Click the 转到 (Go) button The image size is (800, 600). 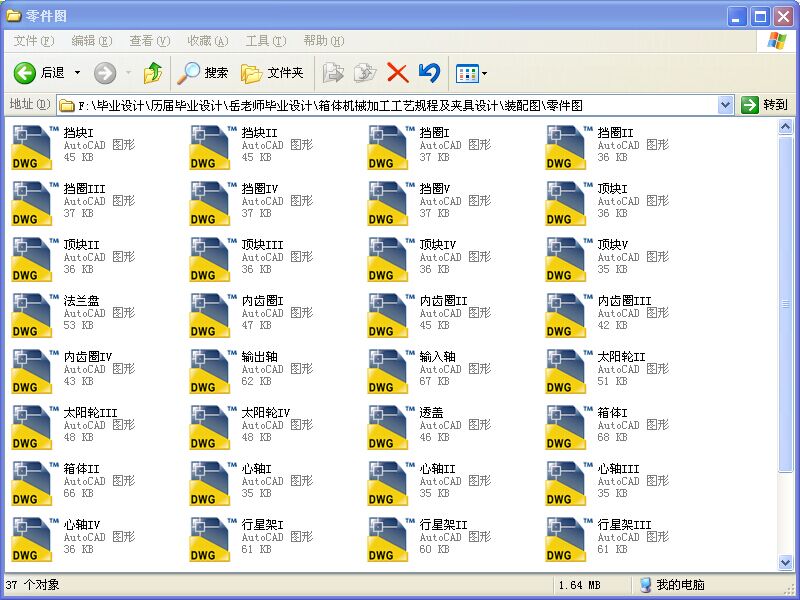(x=764, y=105)
